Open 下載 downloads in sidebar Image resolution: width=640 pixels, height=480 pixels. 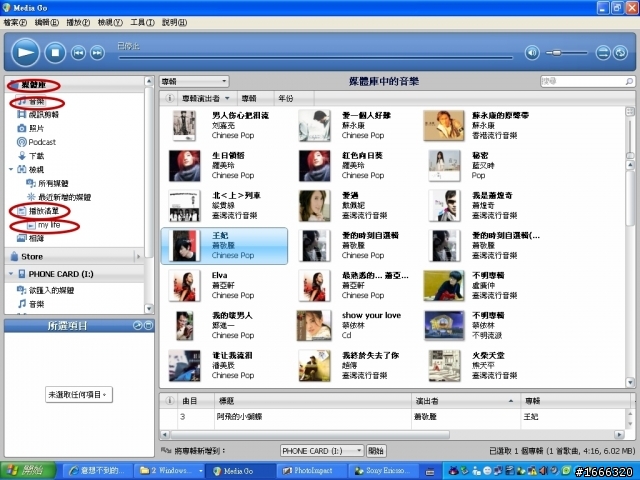click(x=31, y=156)
